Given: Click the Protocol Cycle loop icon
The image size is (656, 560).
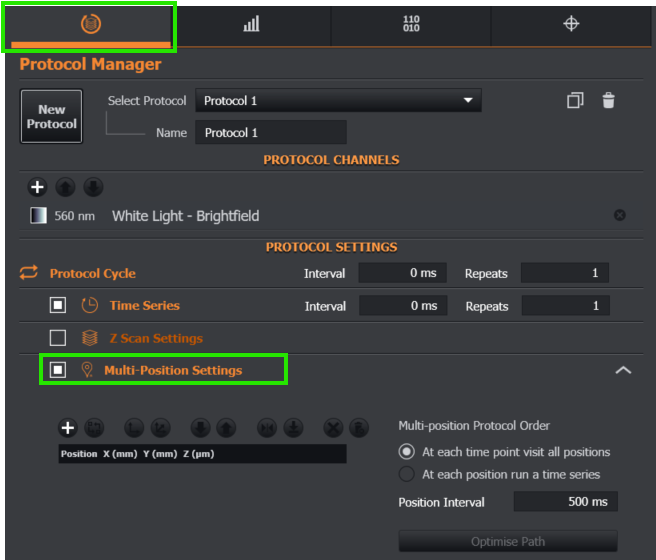Looking at the screenshot, I should (29, 273).
